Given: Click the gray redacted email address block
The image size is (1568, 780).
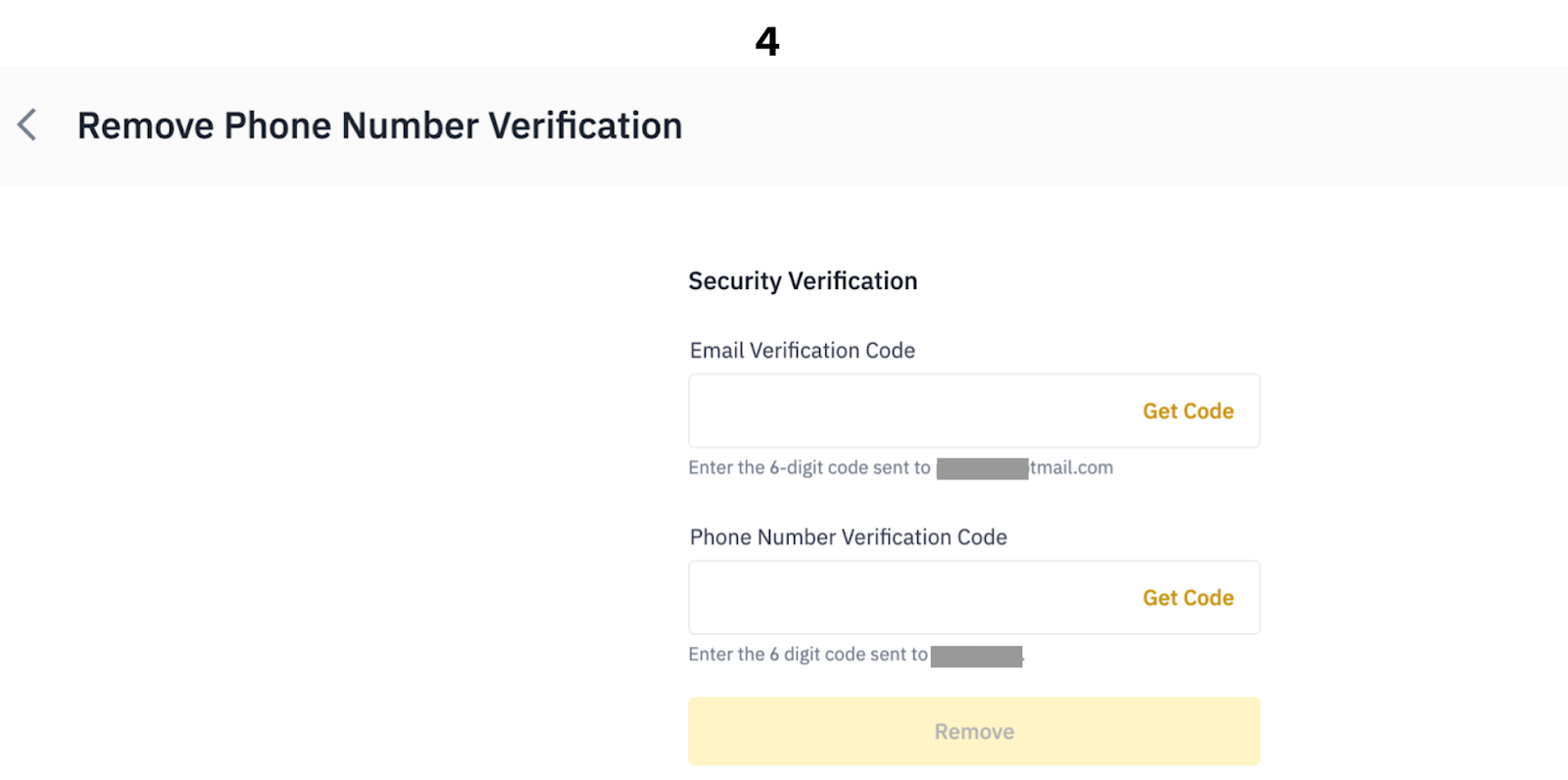Looking at the screenshot, I should coord(982,468).
